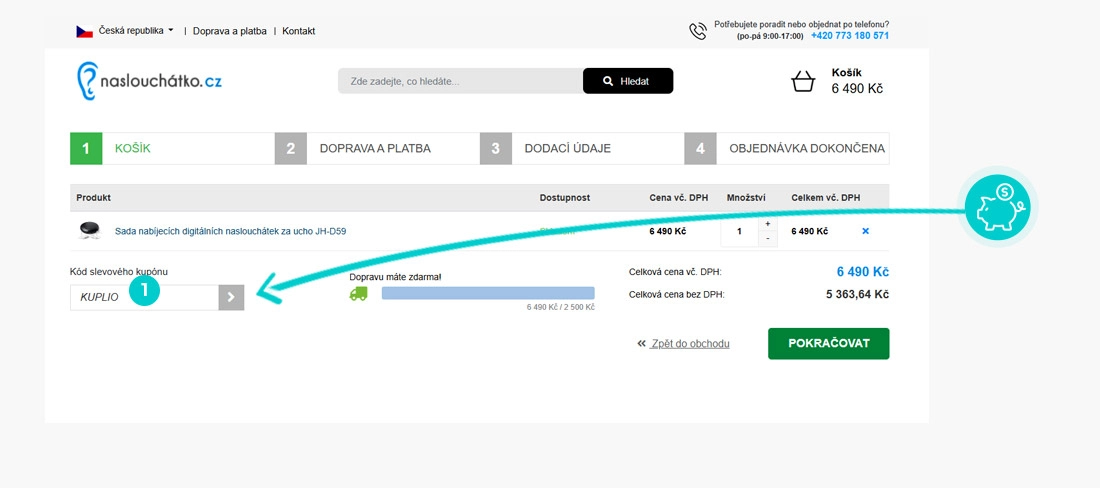This screenshot has width=1100, height=488.
Task: Click the JH-D59 product thumbnail
Action: [x=89, y=231]
